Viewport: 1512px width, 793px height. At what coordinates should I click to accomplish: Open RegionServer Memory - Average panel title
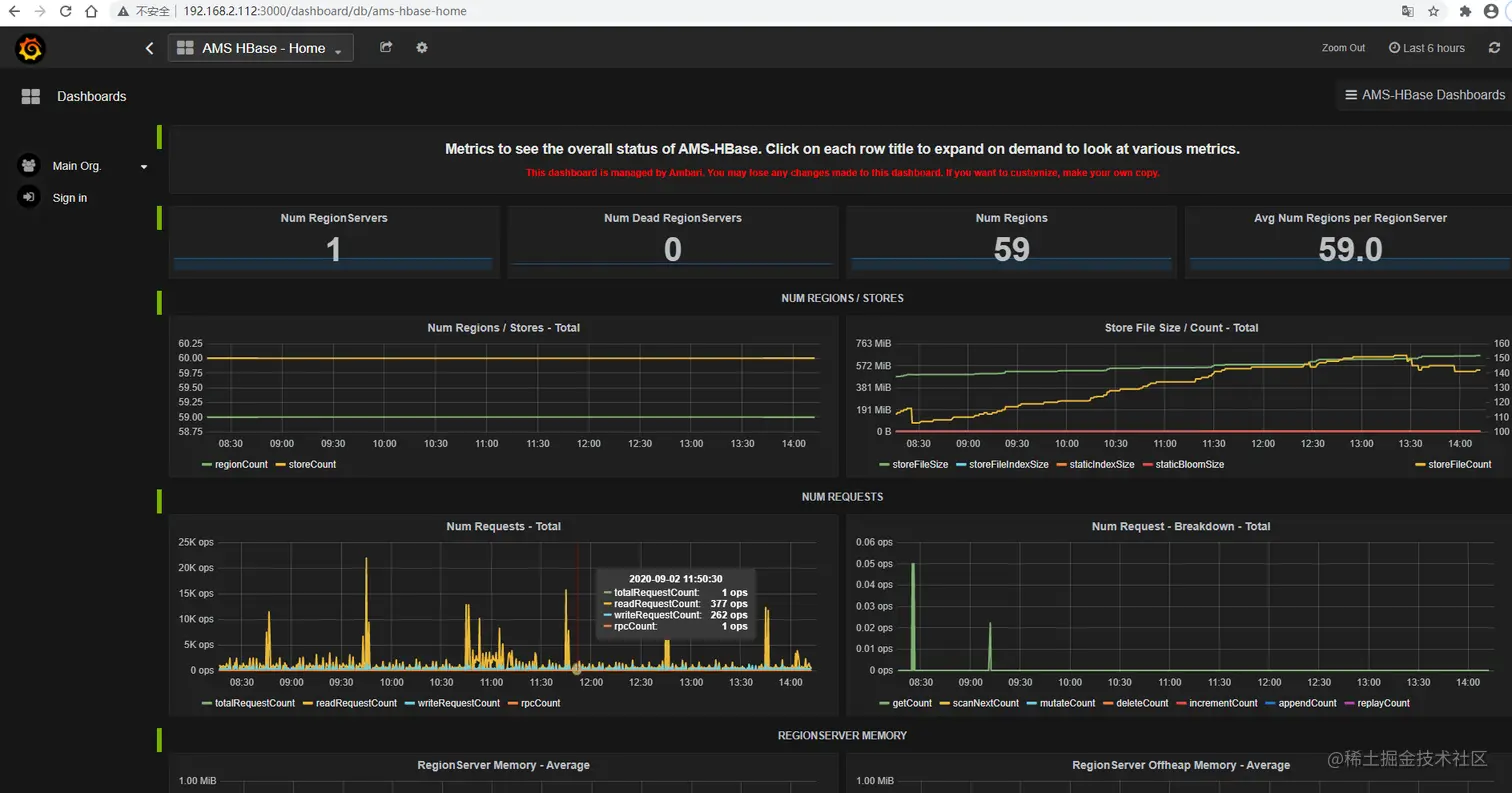click(x=503, y=765)
